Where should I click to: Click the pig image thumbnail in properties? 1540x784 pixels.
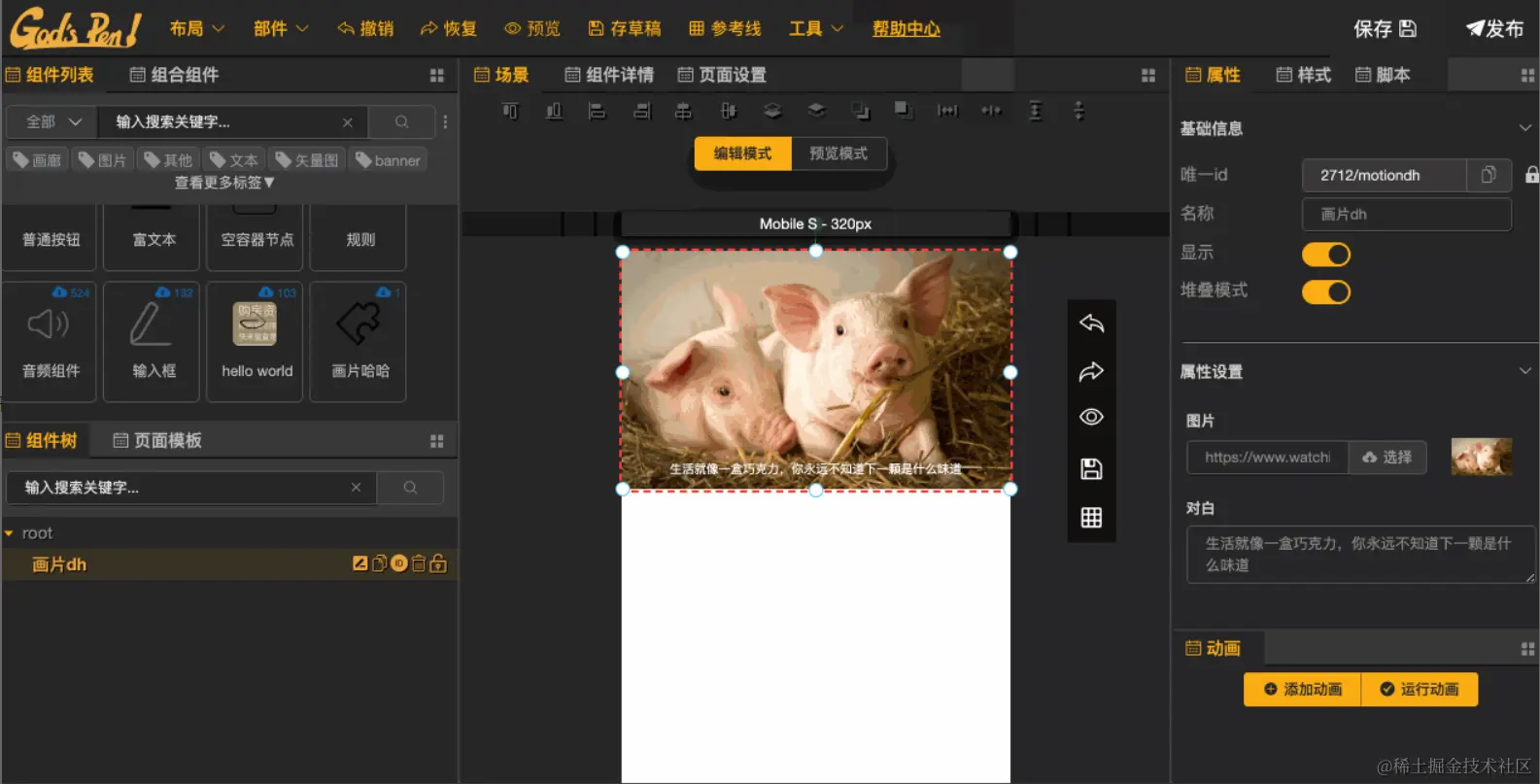1481,457
